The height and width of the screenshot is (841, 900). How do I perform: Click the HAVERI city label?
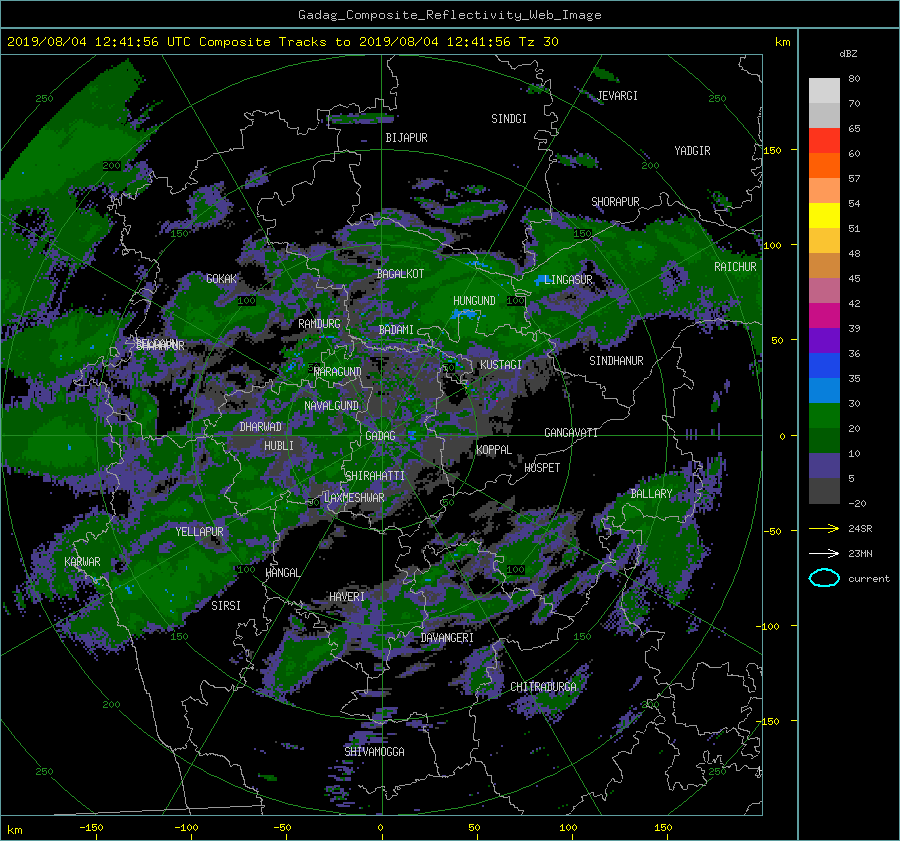click(x=347, y=597)
